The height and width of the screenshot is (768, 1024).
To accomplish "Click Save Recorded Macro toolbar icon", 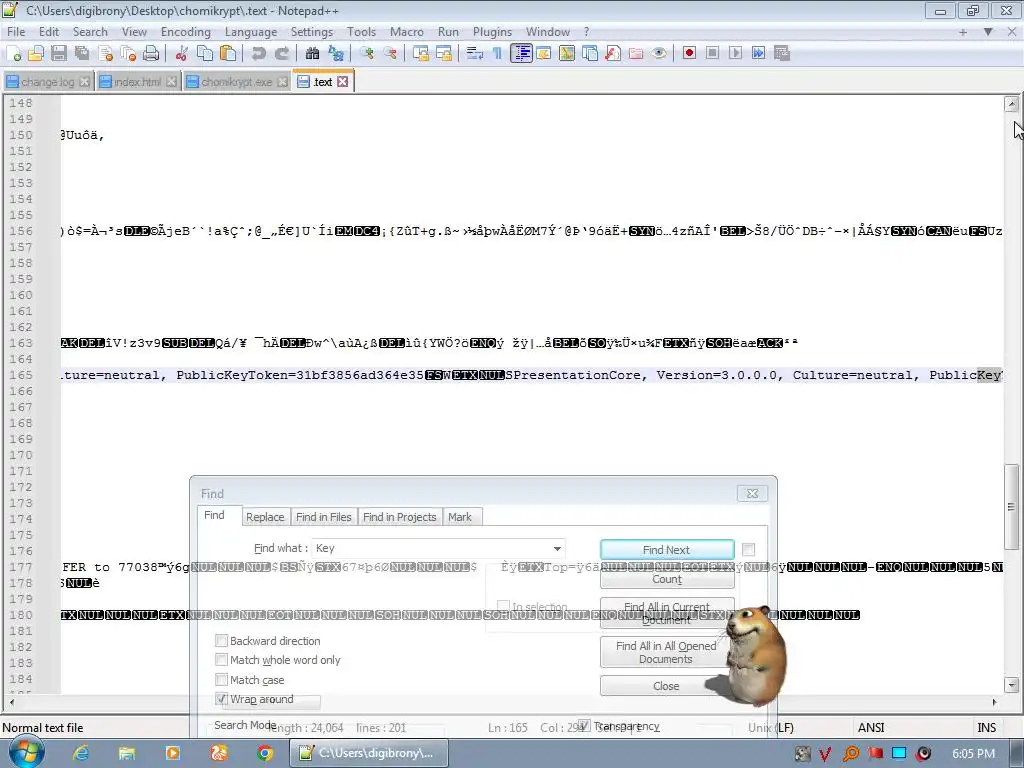I will (782, 54).
